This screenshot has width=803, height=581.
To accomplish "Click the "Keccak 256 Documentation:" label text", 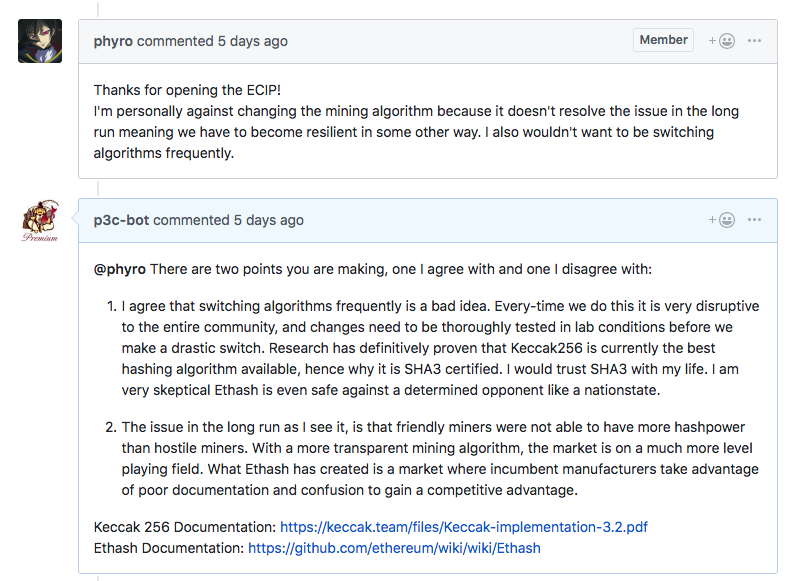I will point(185,527).
